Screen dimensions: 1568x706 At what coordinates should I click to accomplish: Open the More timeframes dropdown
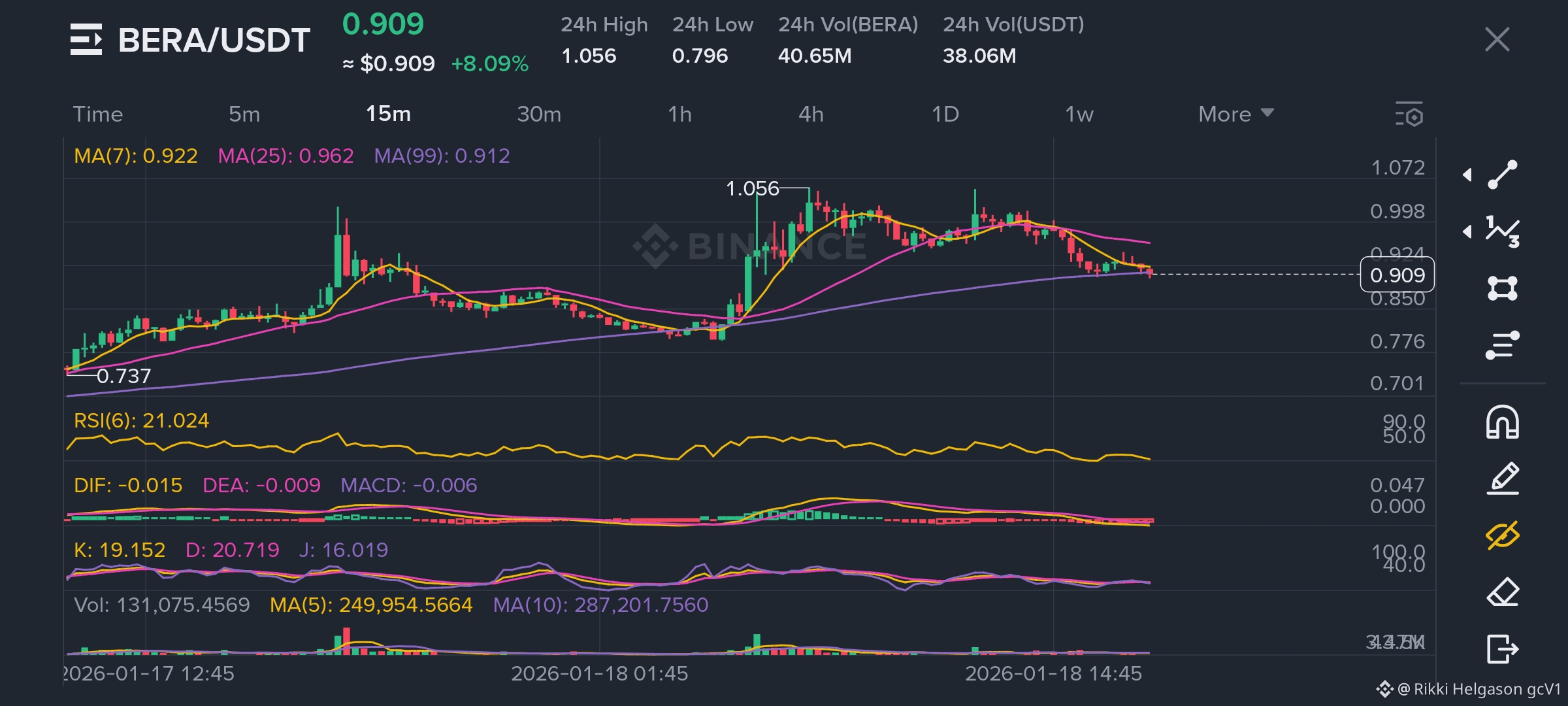1235,114
